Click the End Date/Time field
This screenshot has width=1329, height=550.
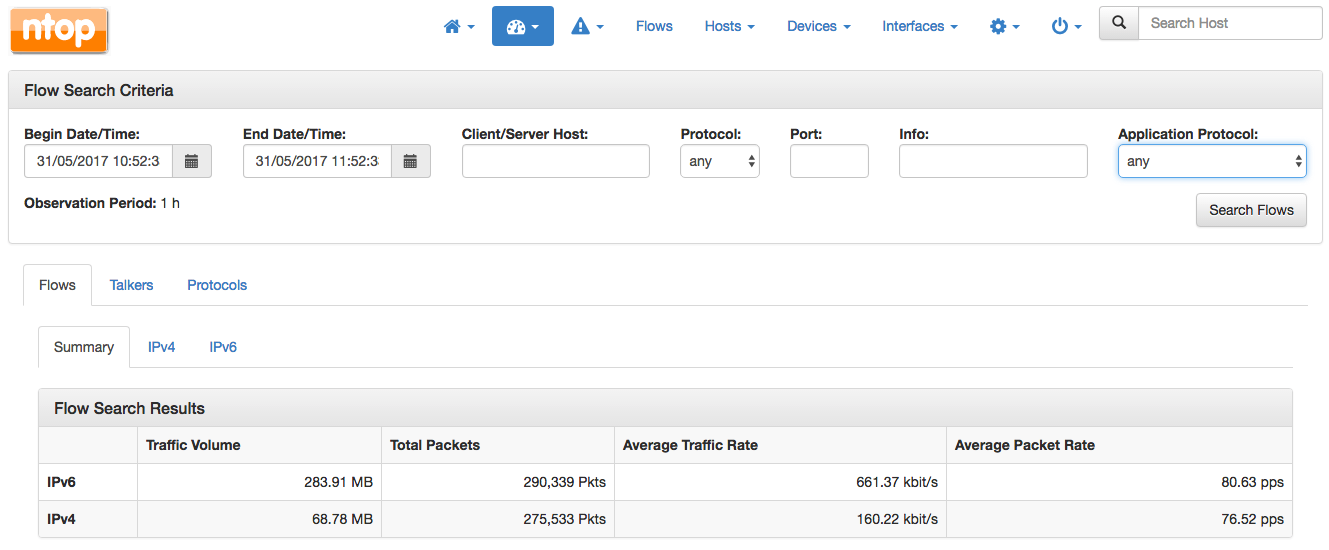pyautogui.click(x=317, y=161)
